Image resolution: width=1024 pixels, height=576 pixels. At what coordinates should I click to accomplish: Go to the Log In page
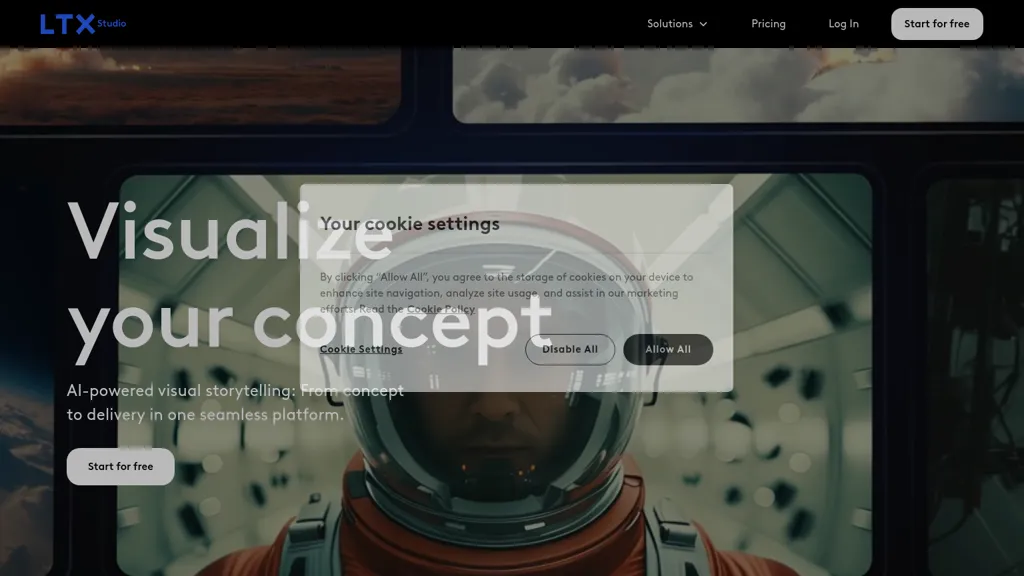(x=843, y=24)
